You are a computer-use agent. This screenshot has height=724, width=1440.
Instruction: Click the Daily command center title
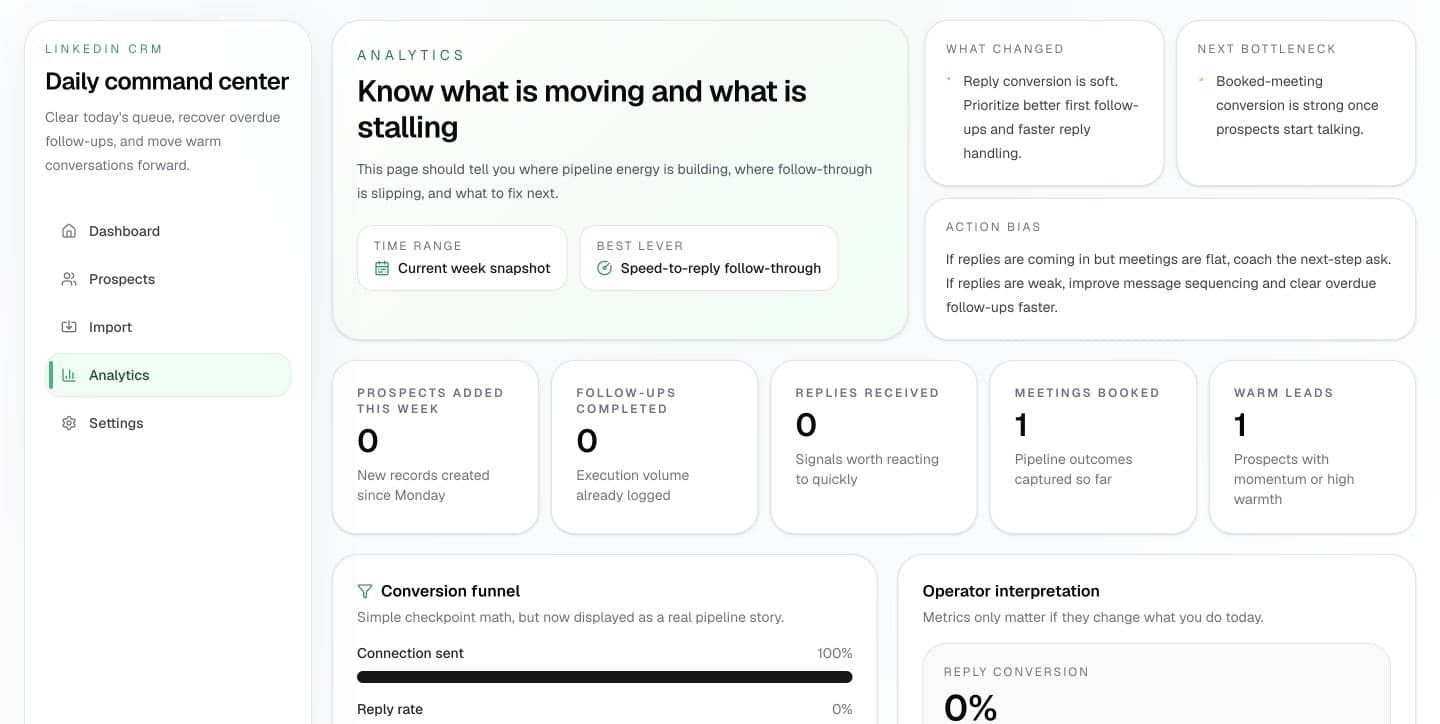(x=167, y=81)
